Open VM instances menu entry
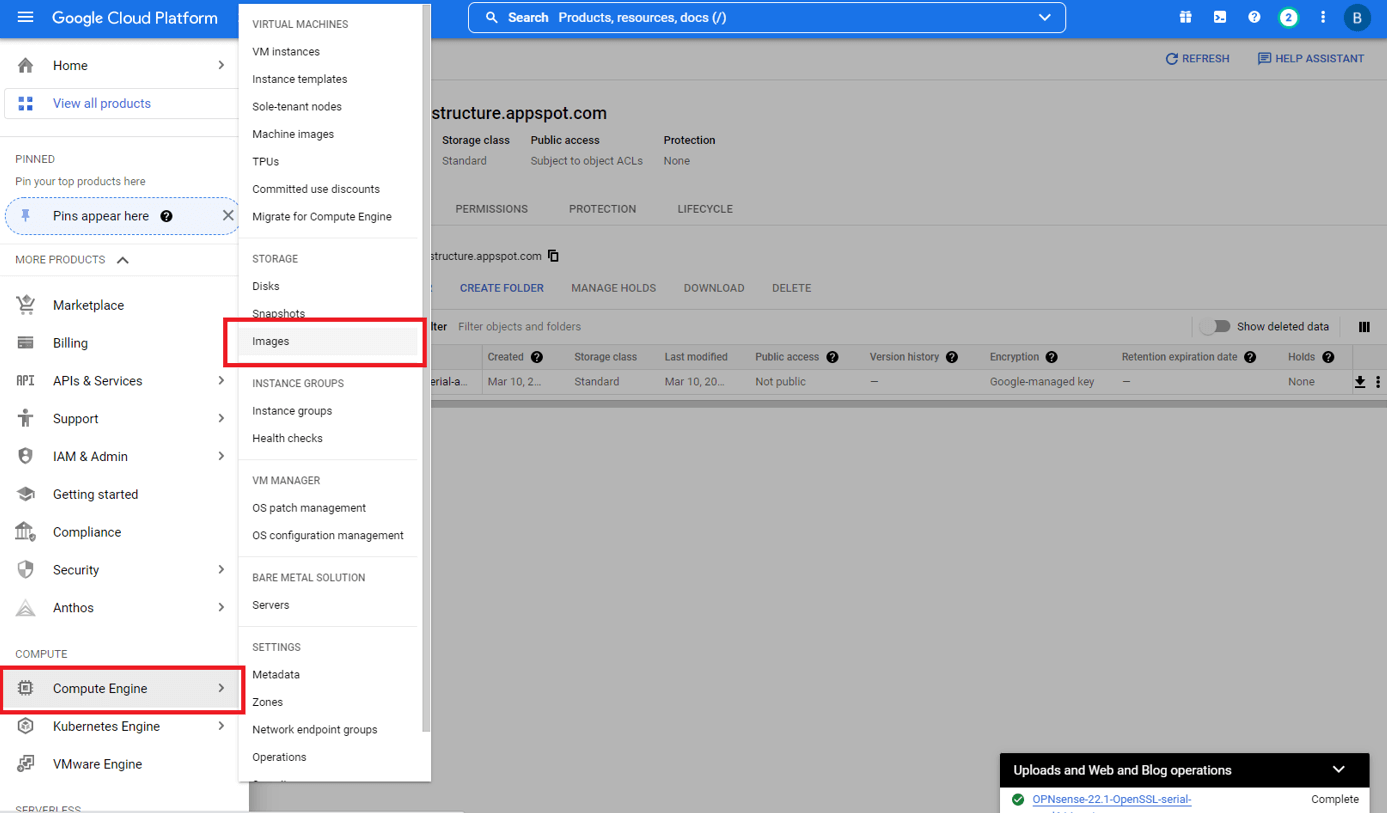 tap(286, 52)
